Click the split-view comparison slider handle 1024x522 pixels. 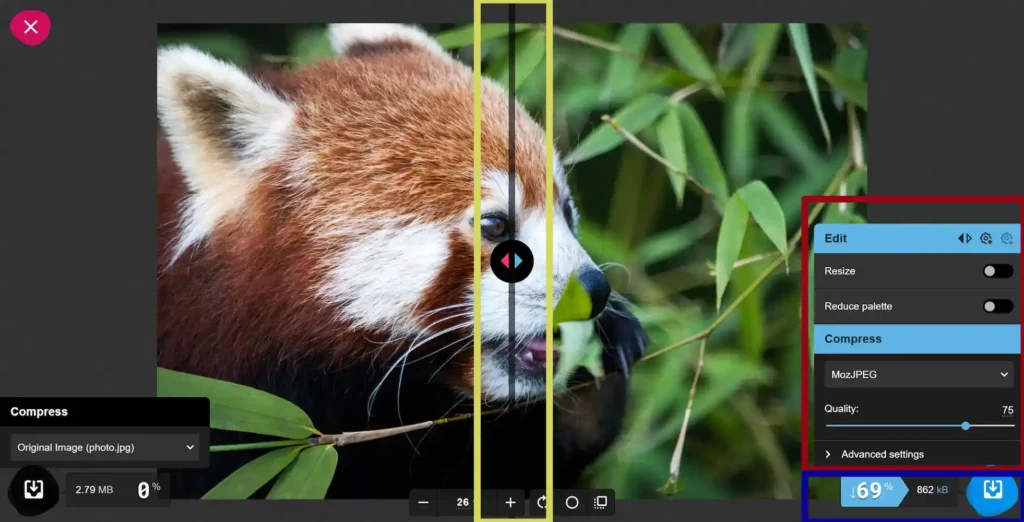[x=512, y=261]
